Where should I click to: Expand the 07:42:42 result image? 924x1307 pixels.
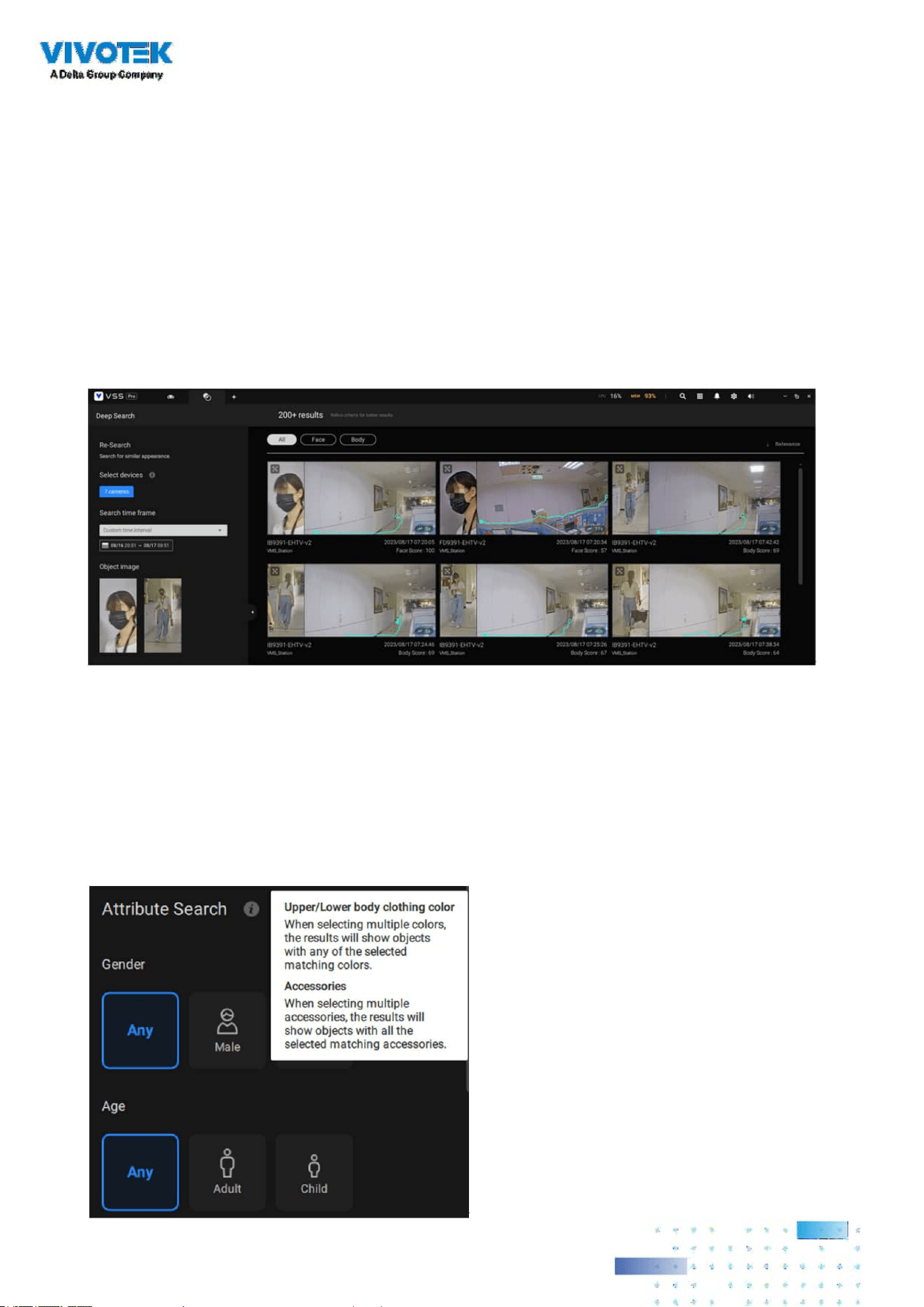[x=620, y=469]
